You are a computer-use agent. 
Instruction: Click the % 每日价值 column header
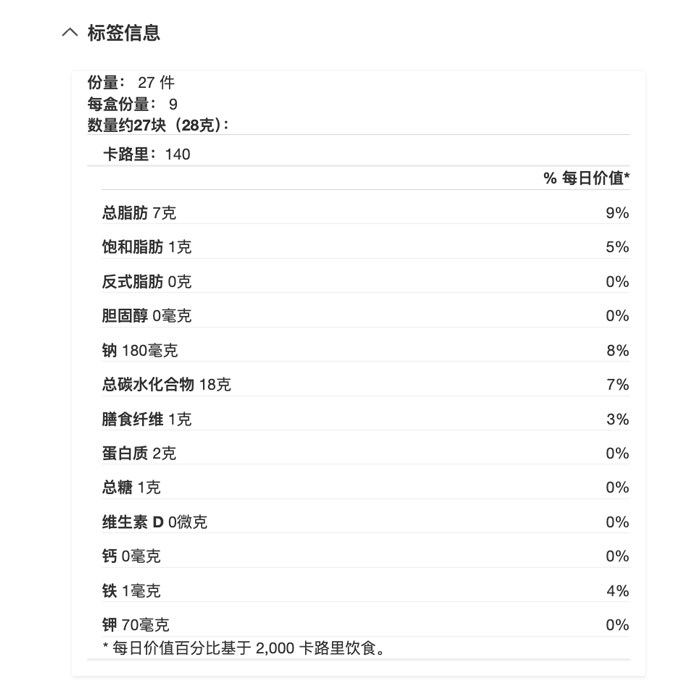point(586,178)
